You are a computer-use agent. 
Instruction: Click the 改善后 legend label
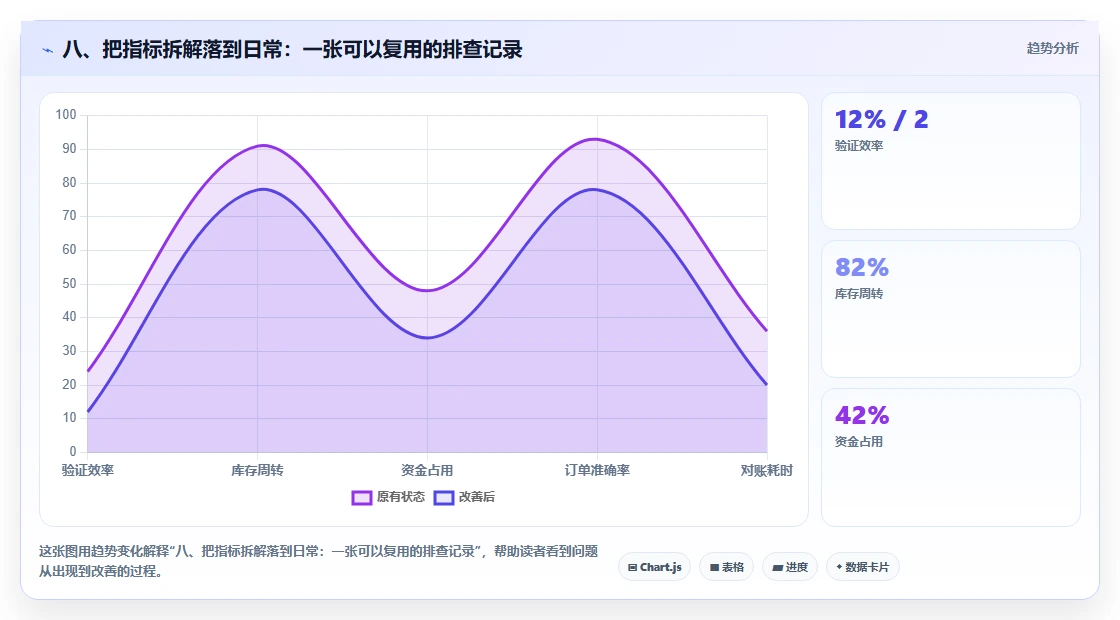coord(476,497)
